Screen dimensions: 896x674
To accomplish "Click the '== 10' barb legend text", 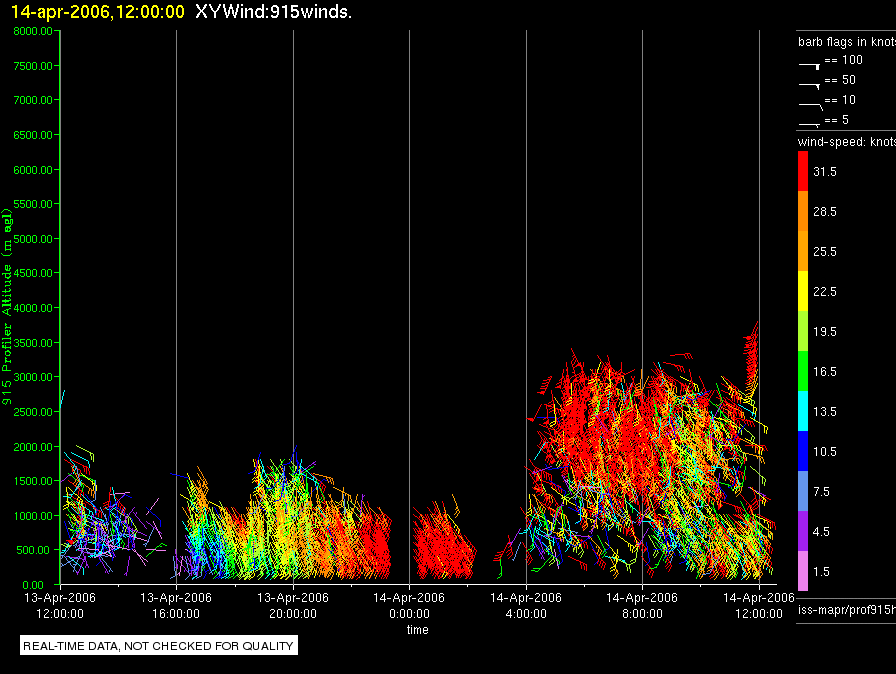I will pos(841,100).
